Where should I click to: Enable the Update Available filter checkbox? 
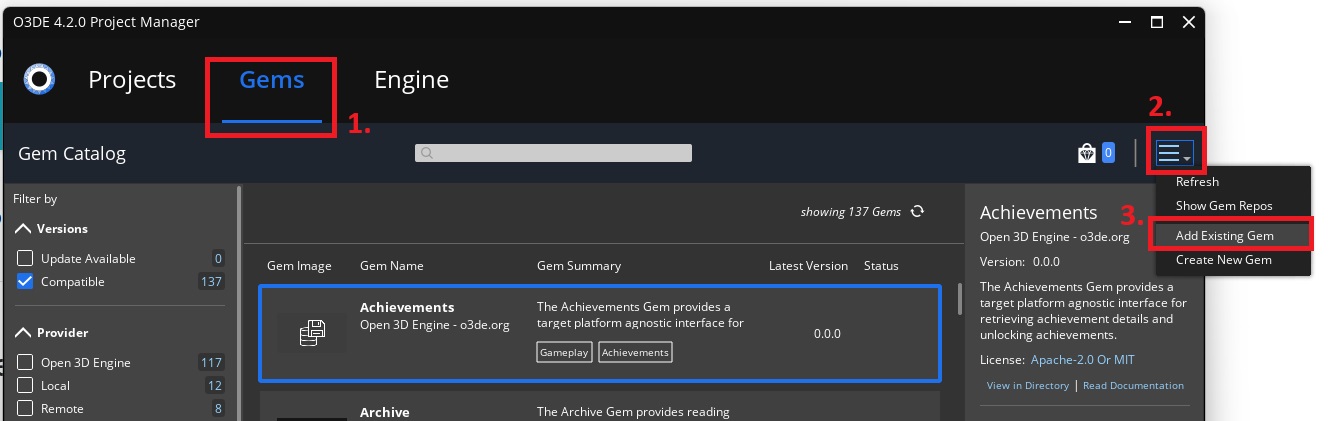click(26, 258)
